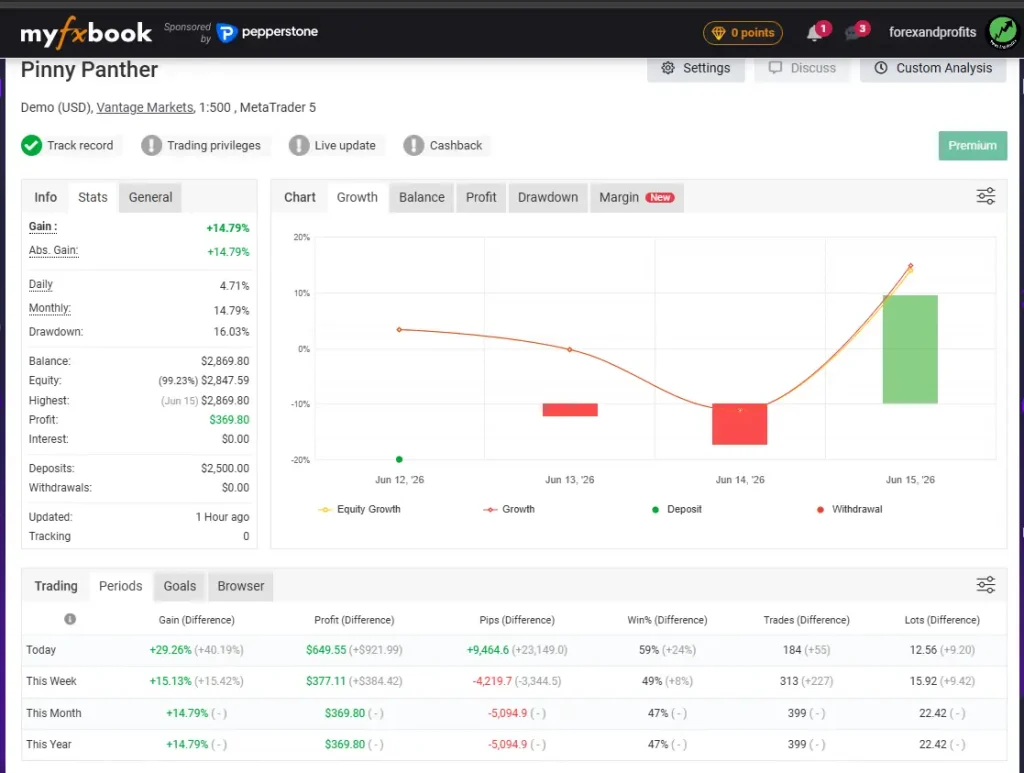Click the Today row label

pos(41,650)
